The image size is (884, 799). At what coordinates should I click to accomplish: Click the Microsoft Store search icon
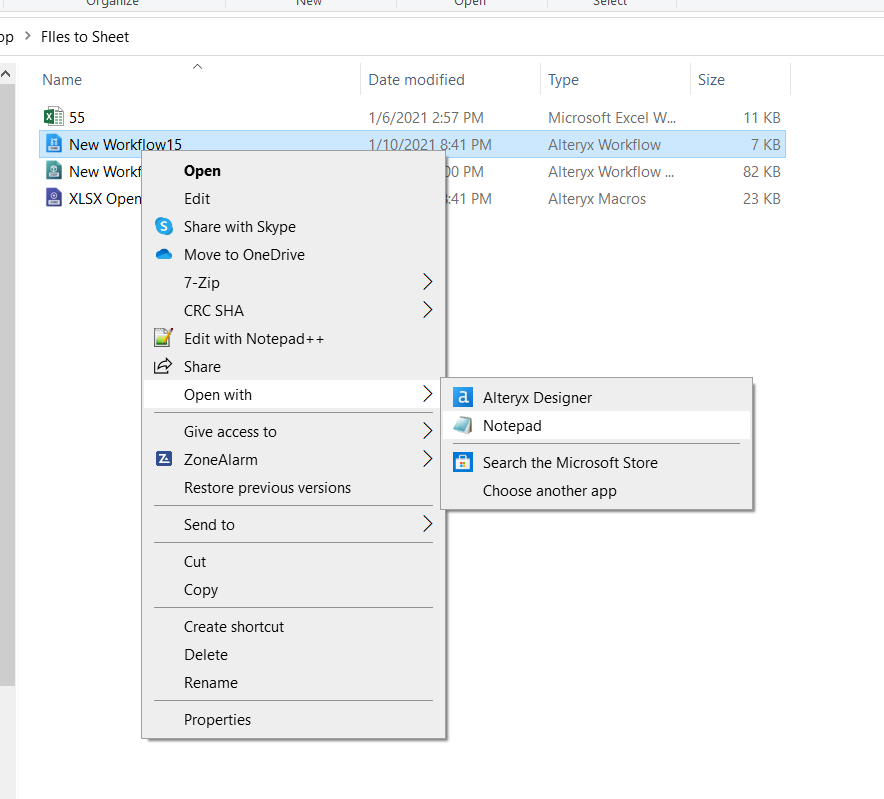coord(462,463)
